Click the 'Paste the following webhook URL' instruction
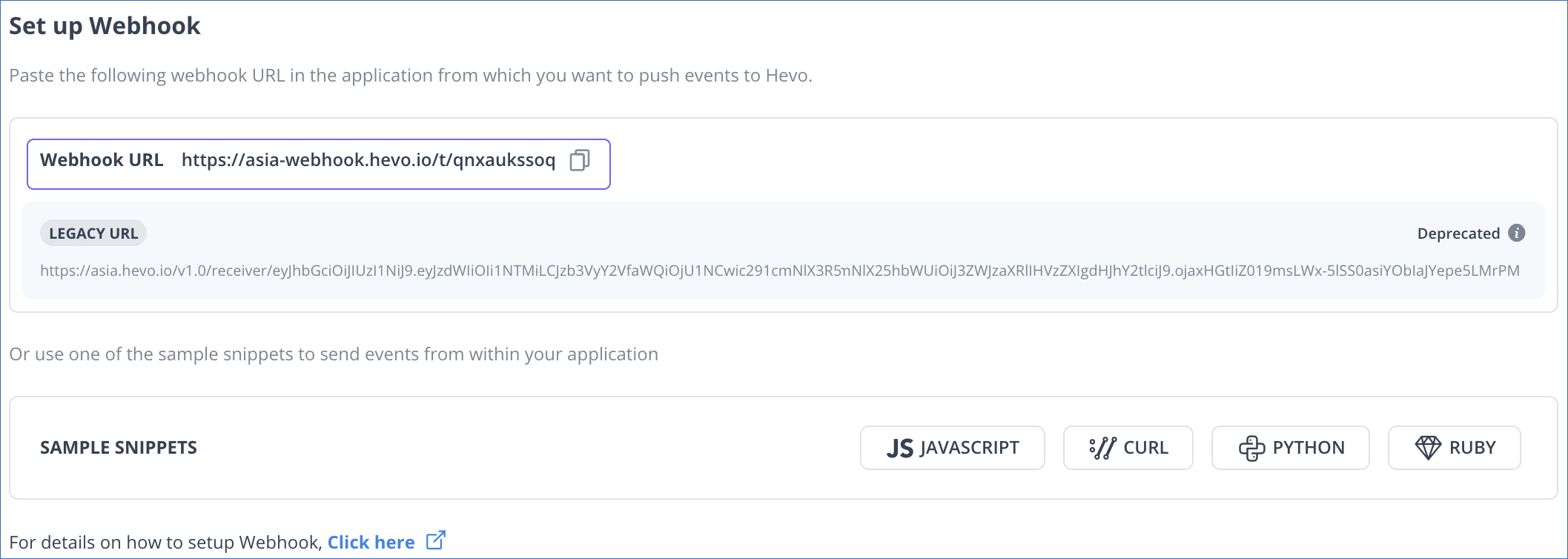This screenshot has height=559, width=1568. (411, 76)
